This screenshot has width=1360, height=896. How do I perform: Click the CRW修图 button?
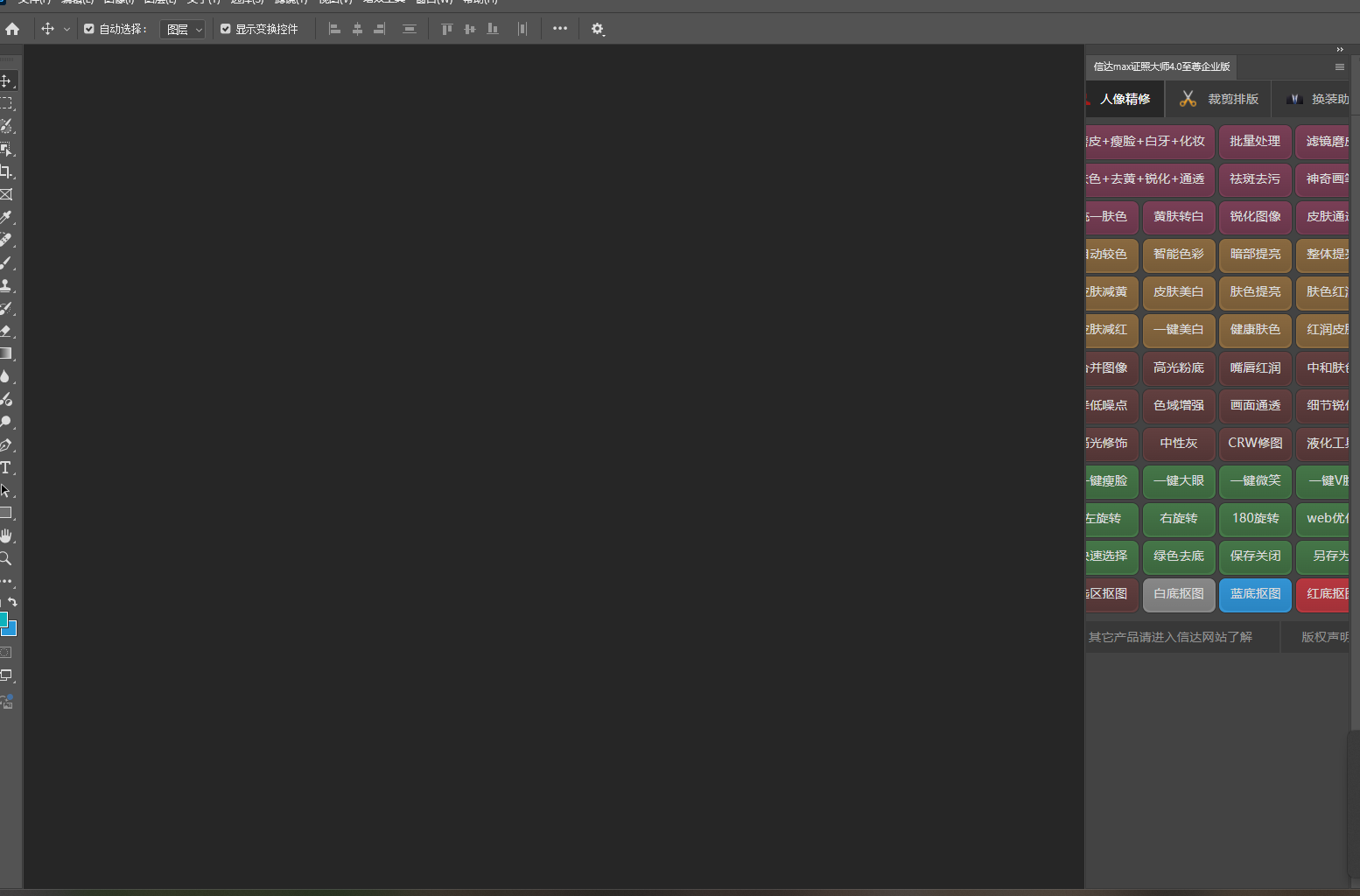point(1255,443)
